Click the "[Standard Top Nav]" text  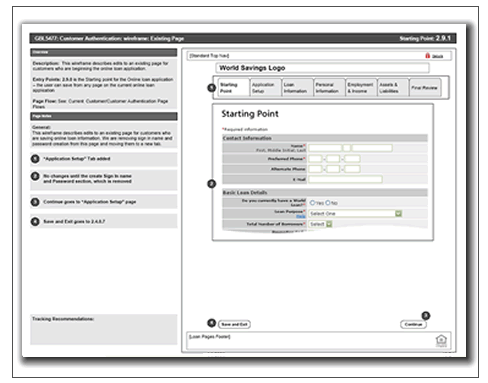[x=209, y=56]
